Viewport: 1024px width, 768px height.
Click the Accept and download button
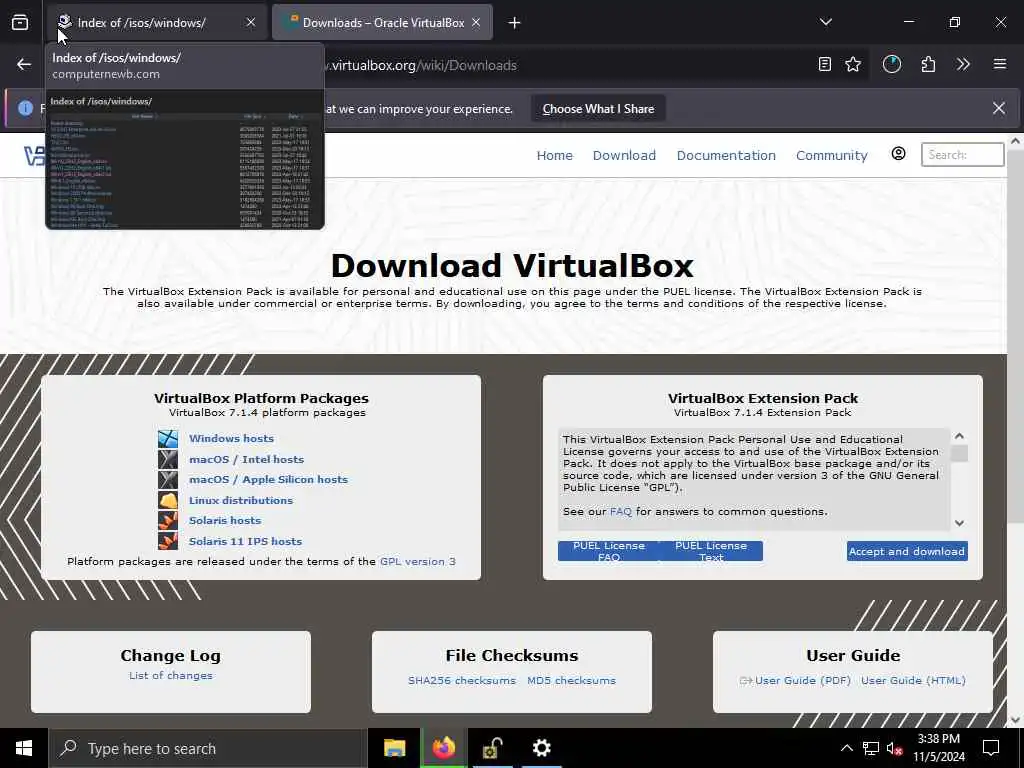[x=907, y=551]
